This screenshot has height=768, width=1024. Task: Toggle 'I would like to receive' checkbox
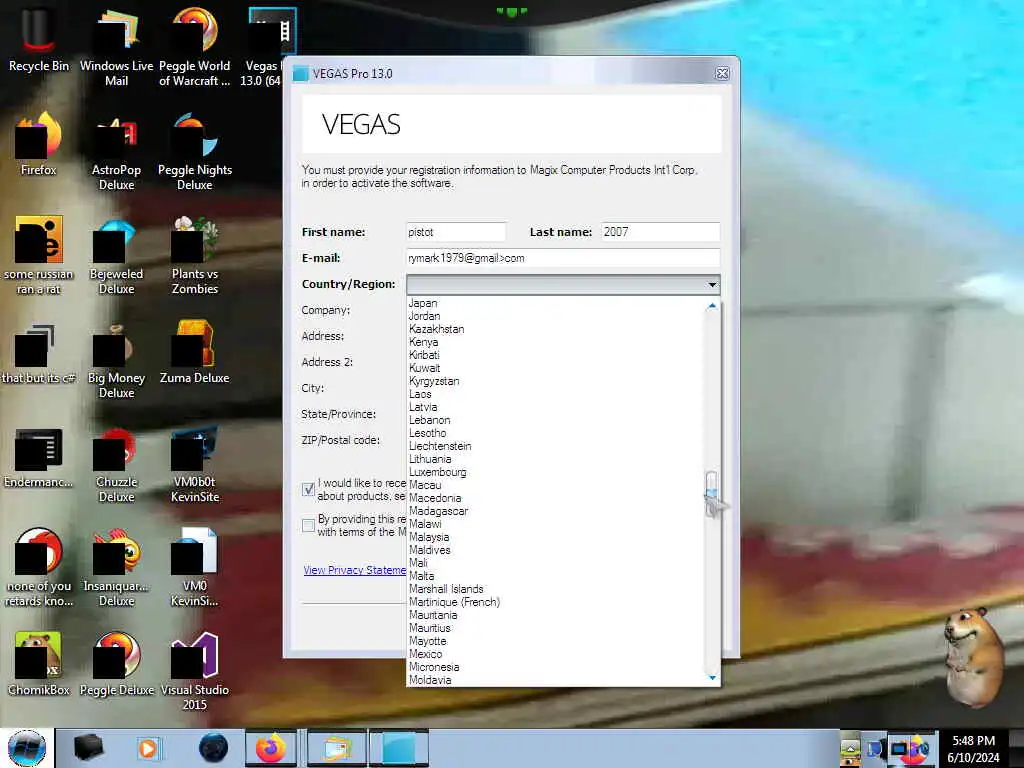[309, 489]
